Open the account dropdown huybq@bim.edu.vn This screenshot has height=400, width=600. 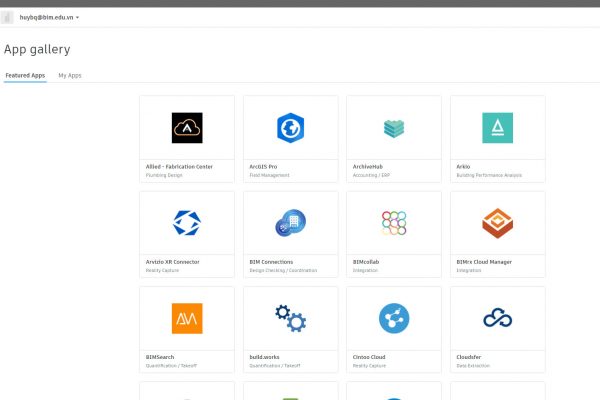click(x=50, y=17)
